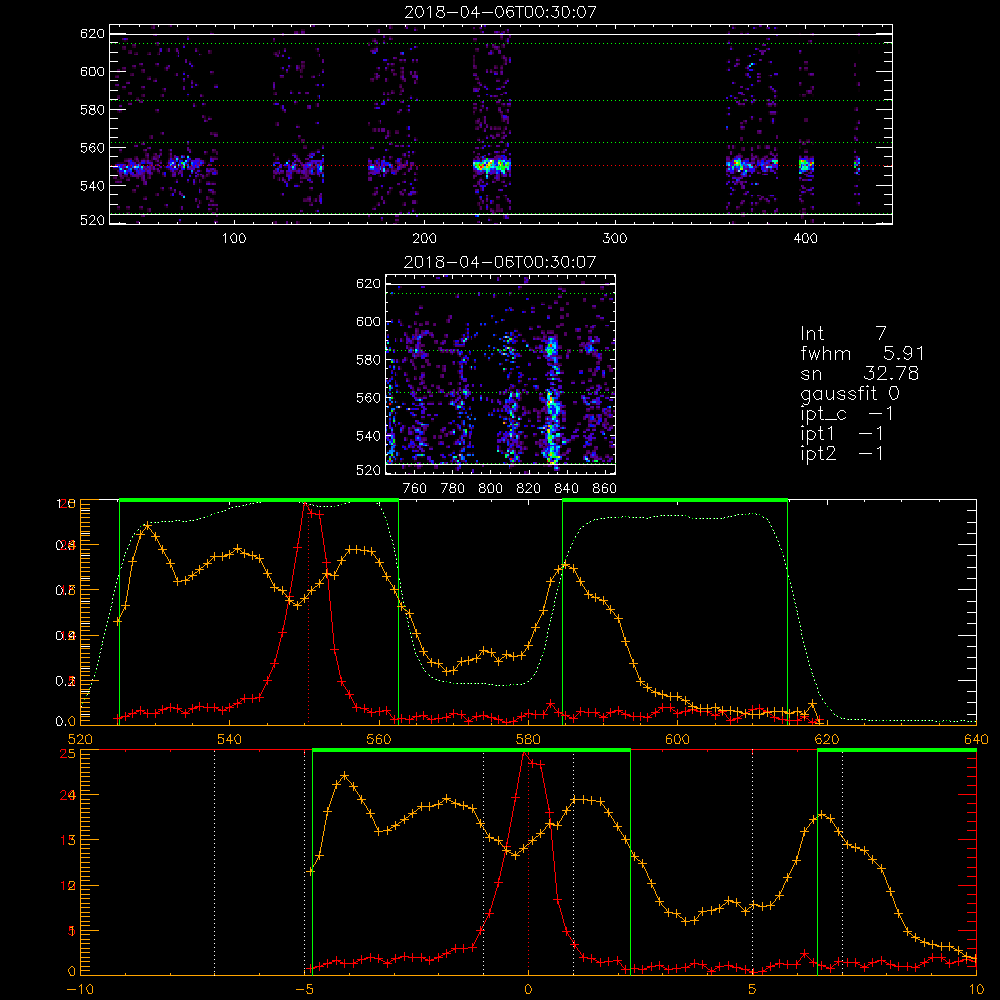
Task: Click x-axis label 800 on the middle image
Action: [x=490, y=489]
